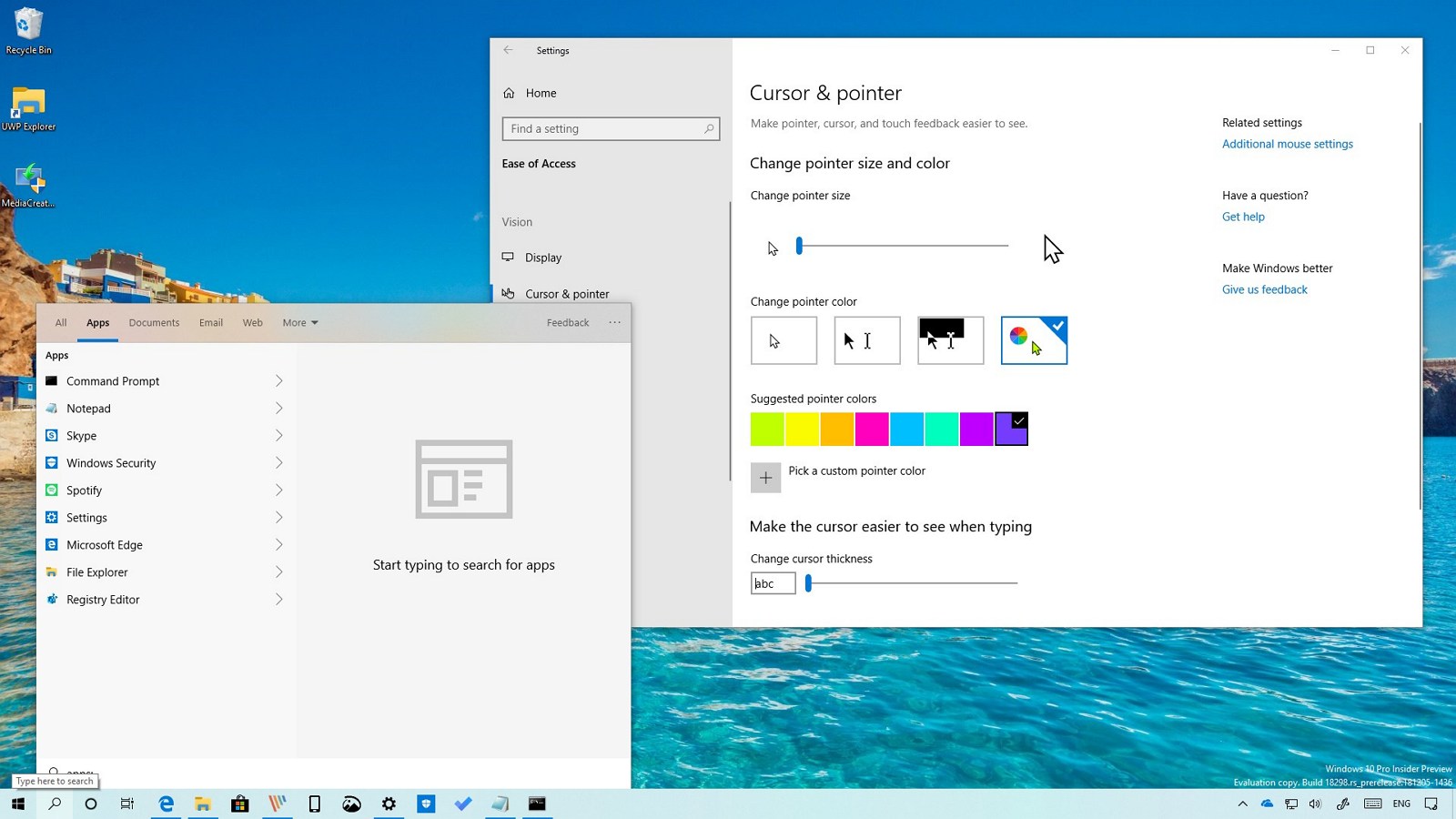The width and height of the screenshot is (1456, 819).
Task: Switch to the Documents search tab
Action: tap(154, 323)
